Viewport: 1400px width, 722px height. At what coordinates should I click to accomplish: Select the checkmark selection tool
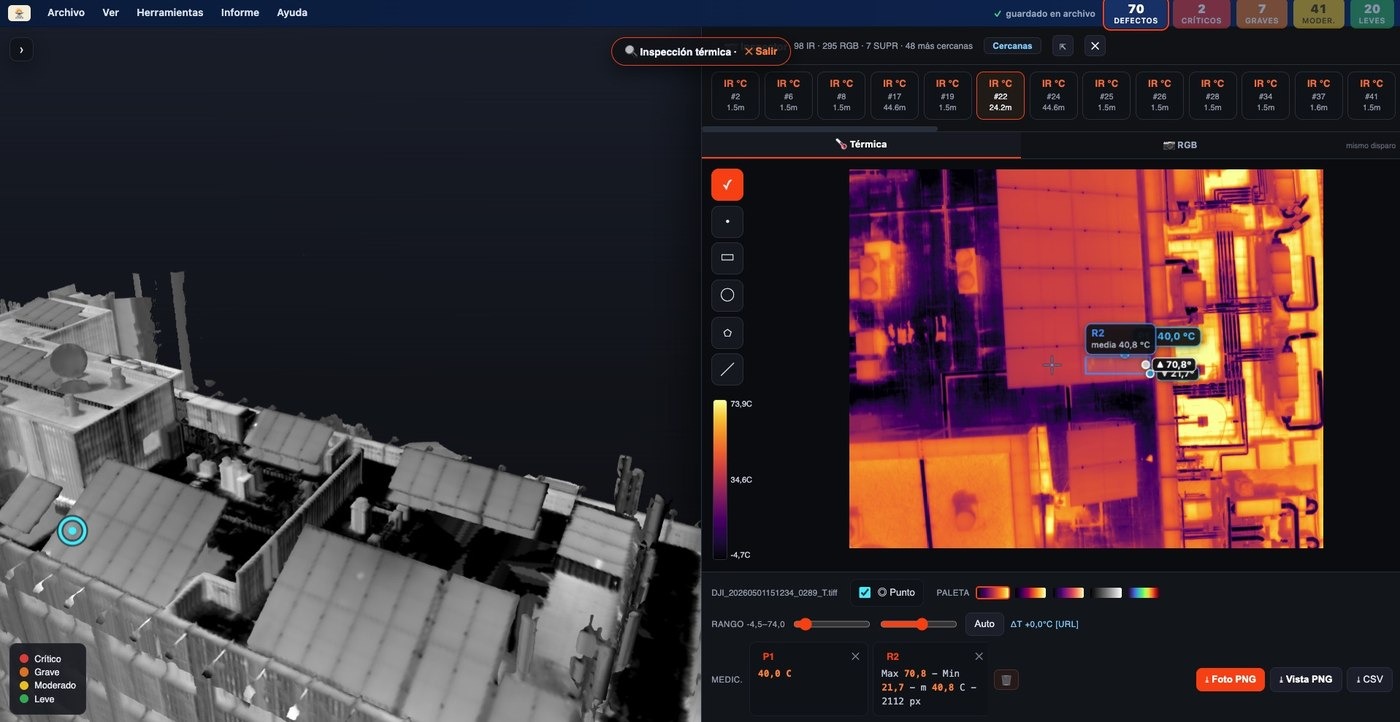727,185
